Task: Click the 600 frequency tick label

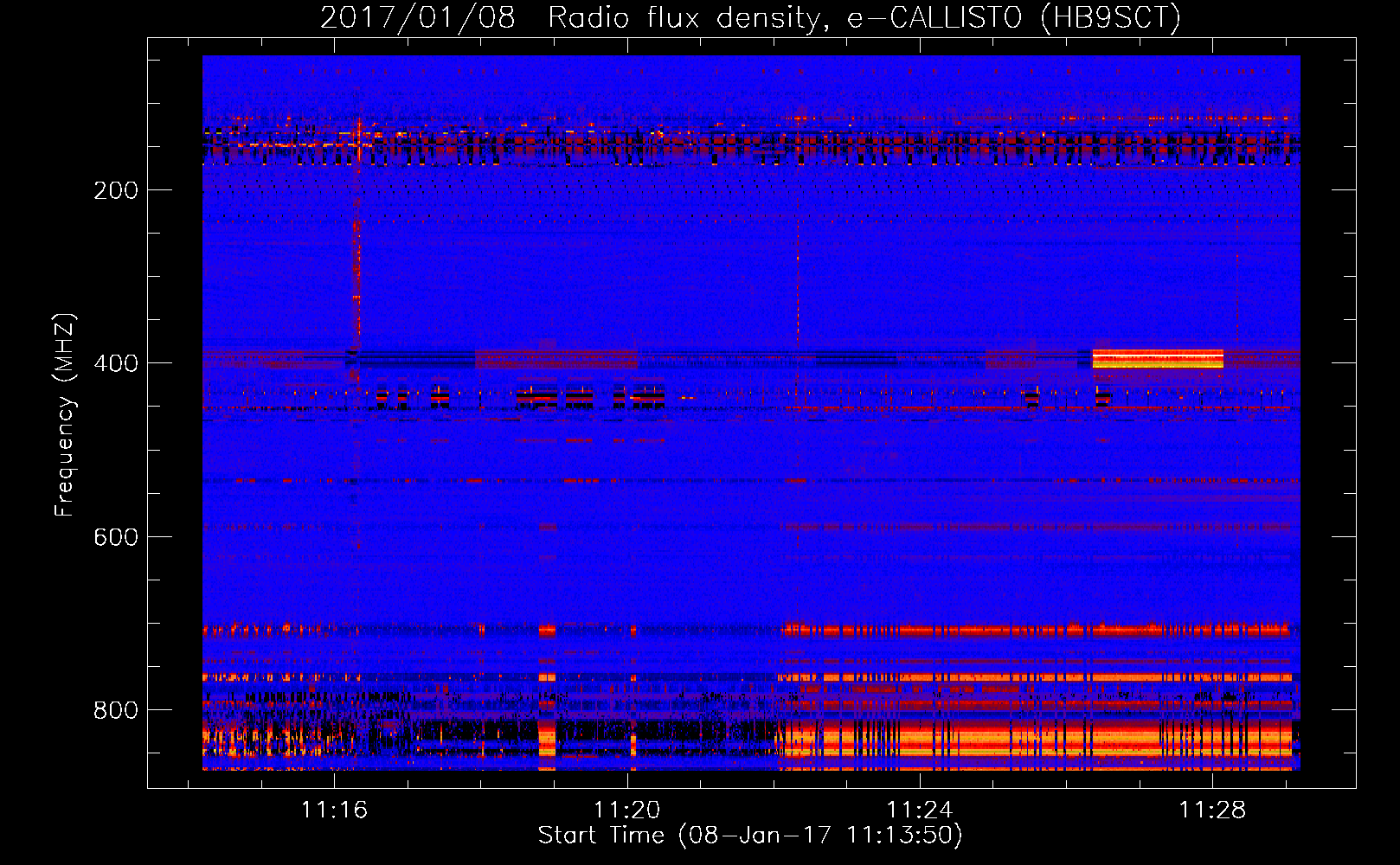Action: click(x=116, y=537)
